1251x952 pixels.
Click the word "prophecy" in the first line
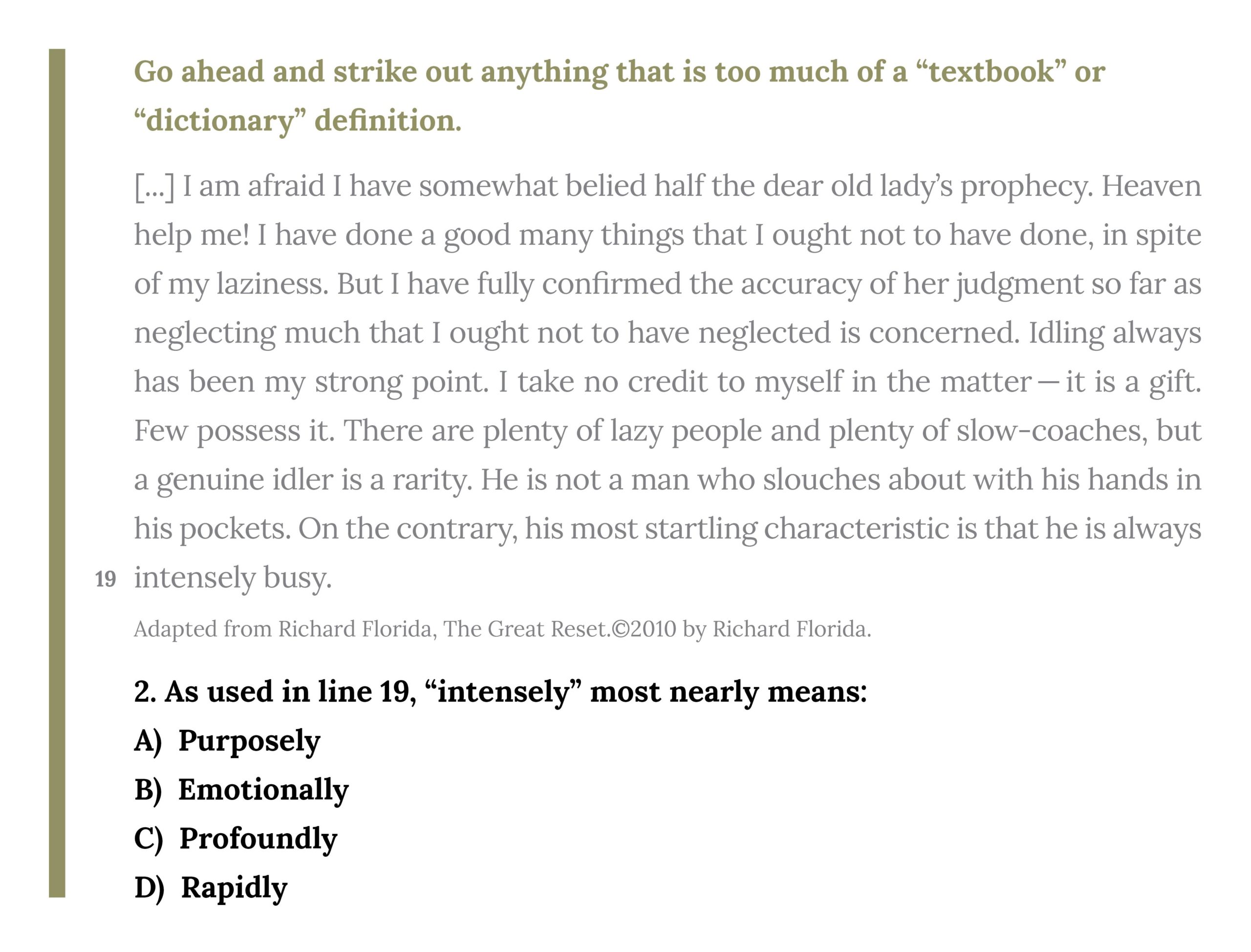(x=1023, y=186)
